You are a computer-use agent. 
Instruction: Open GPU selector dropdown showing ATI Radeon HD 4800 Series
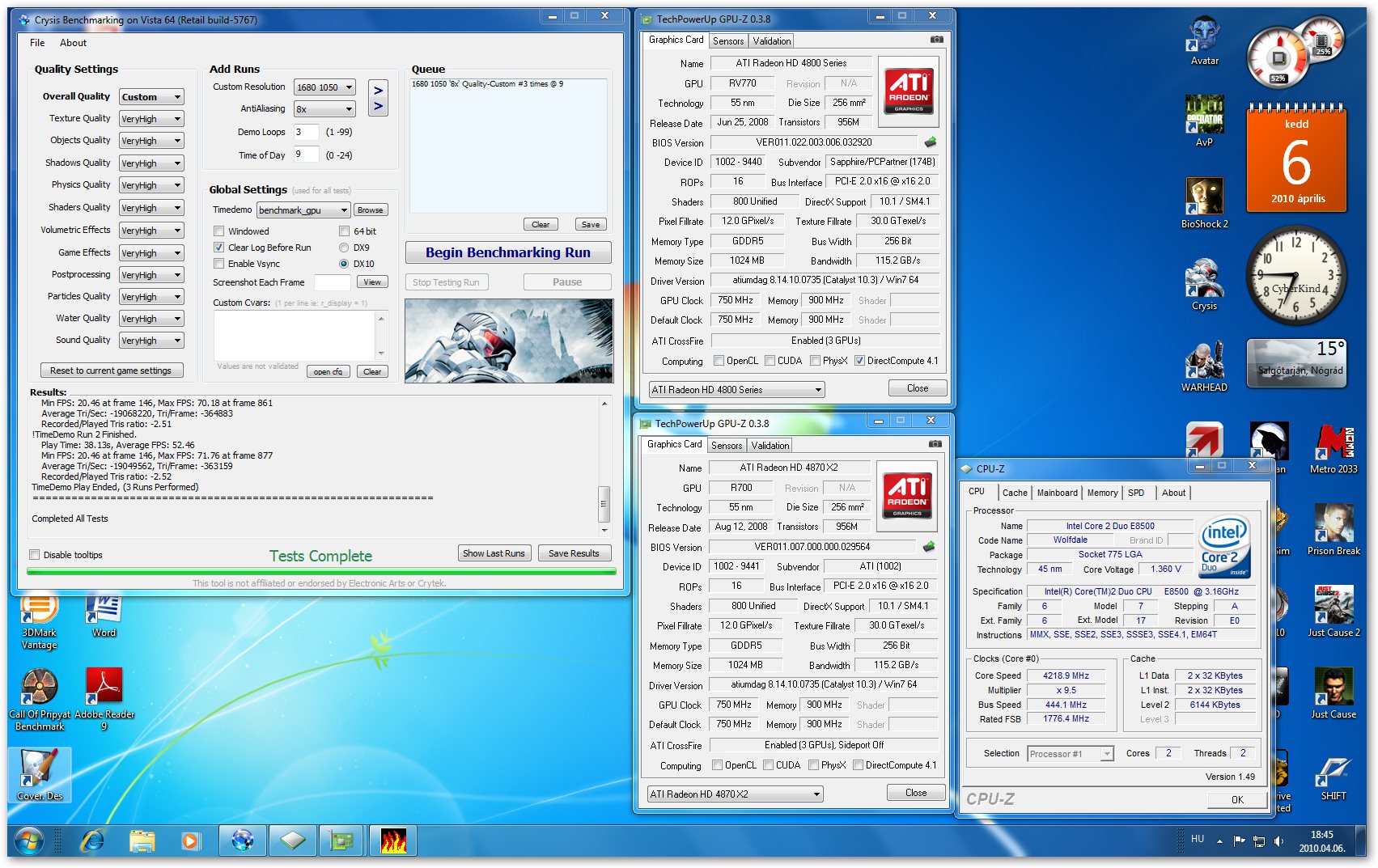coord(736,390)
